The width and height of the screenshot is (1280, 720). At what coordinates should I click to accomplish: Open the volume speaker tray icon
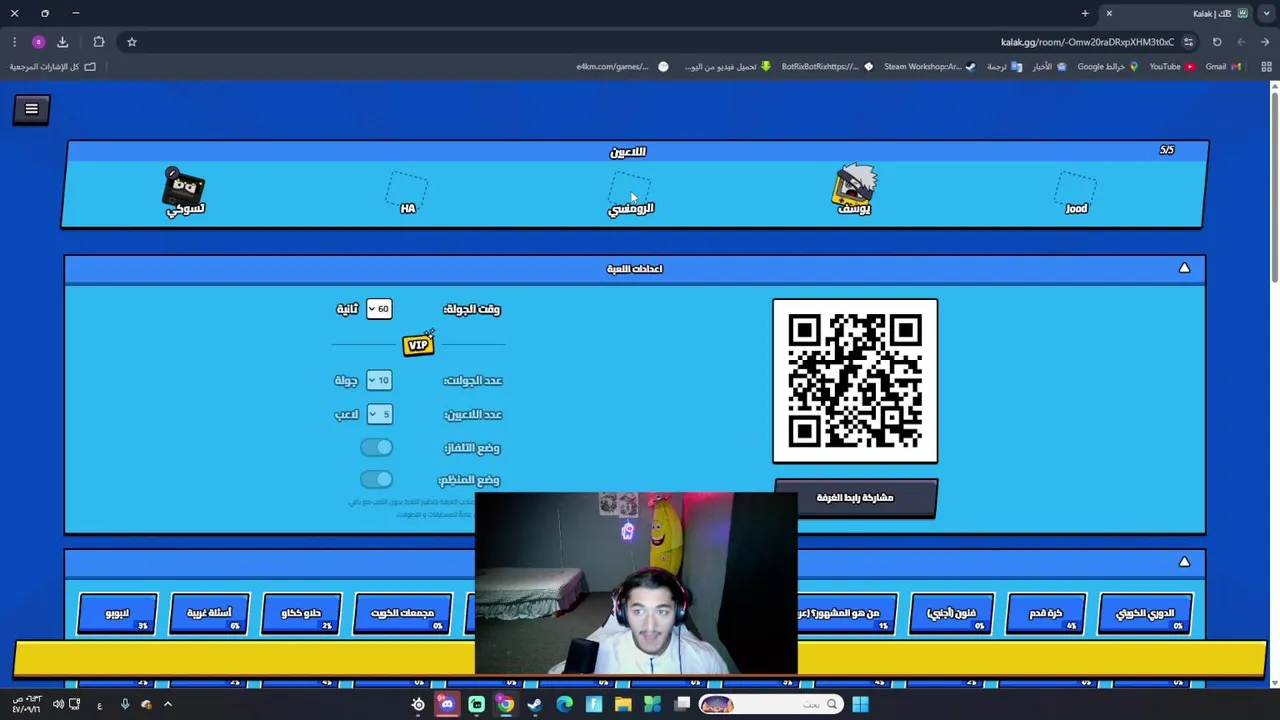coord(57,705)
